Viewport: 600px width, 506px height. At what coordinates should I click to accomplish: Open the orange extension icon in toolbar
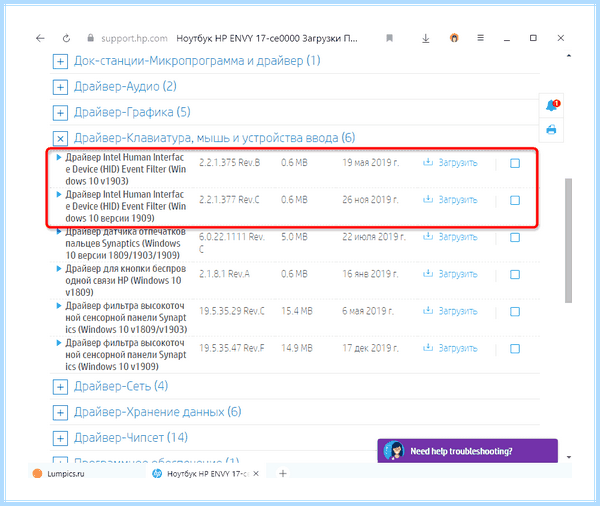tap(454, 38)
